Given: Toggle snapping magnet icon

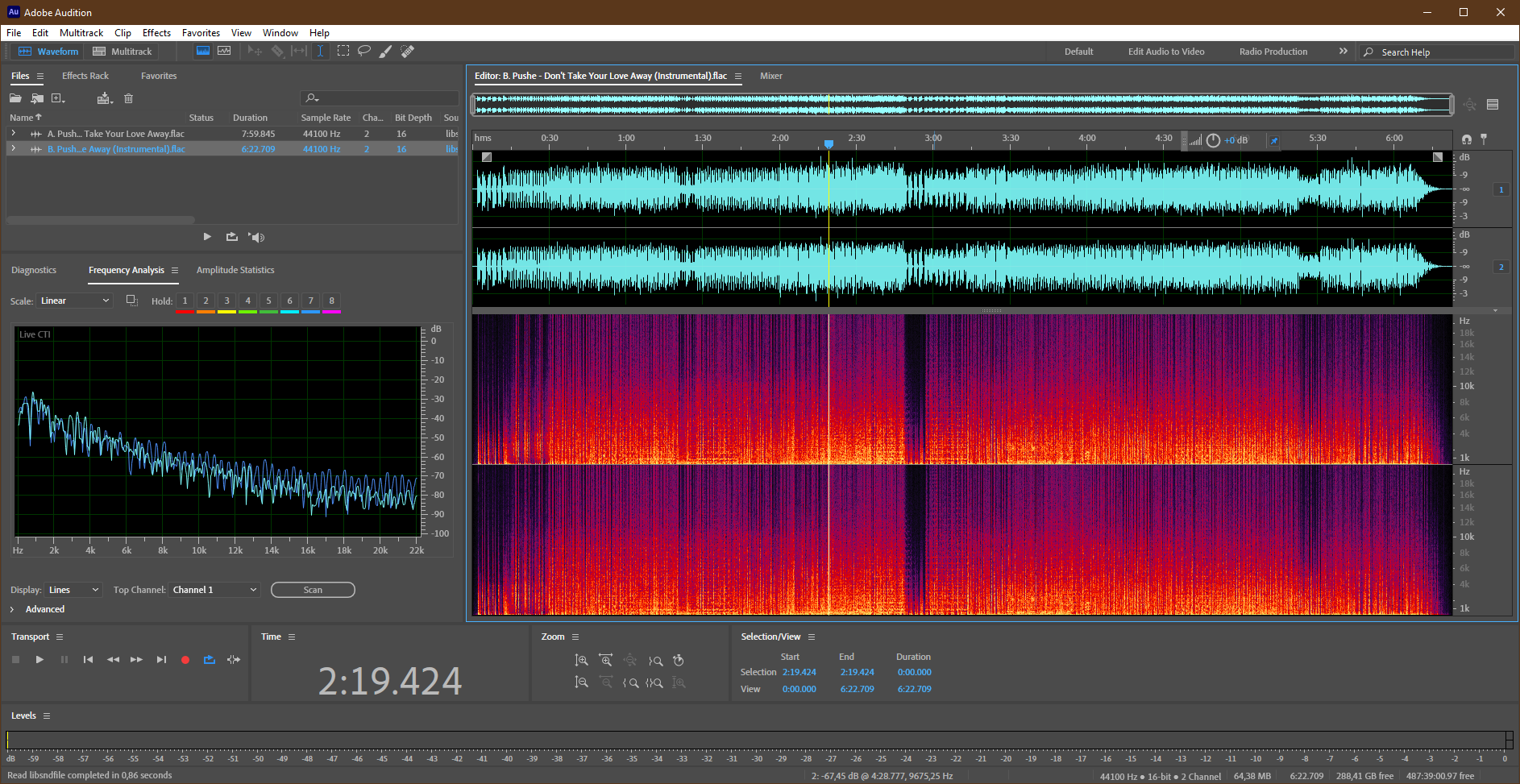Looking at the screenshot, I should click(x=1467, y=139).
